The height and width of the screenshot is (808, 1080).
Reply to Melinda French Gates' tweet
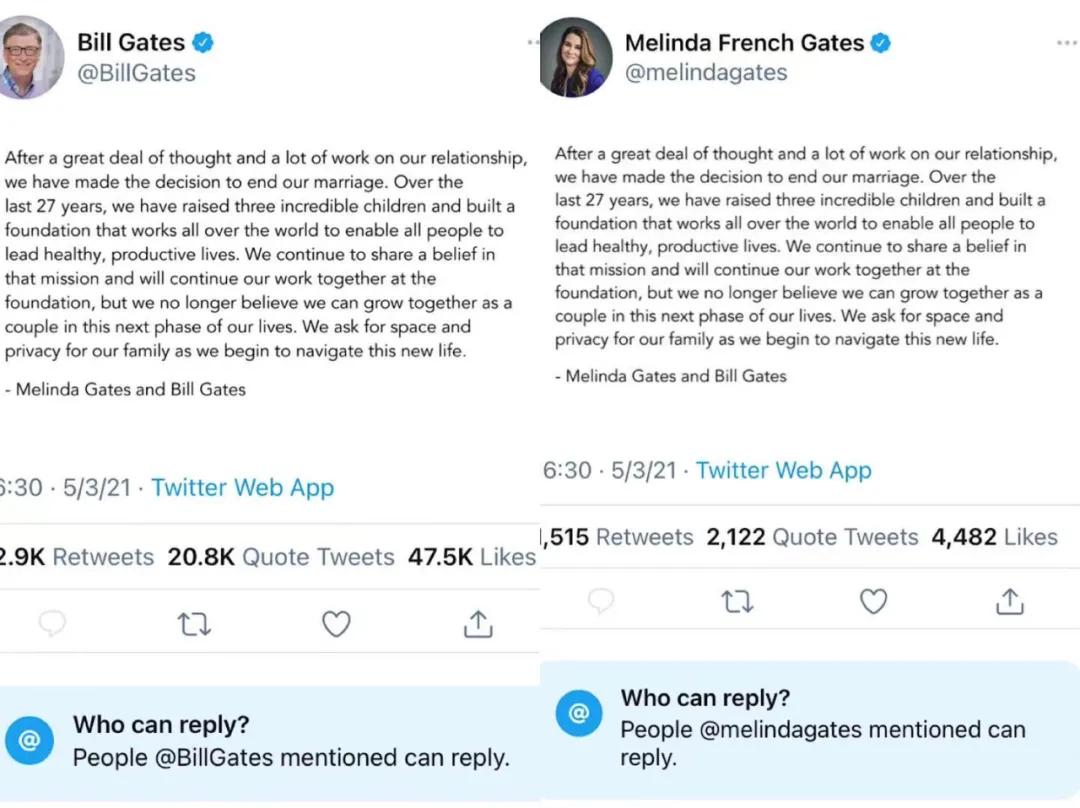[x=601, y=601]
